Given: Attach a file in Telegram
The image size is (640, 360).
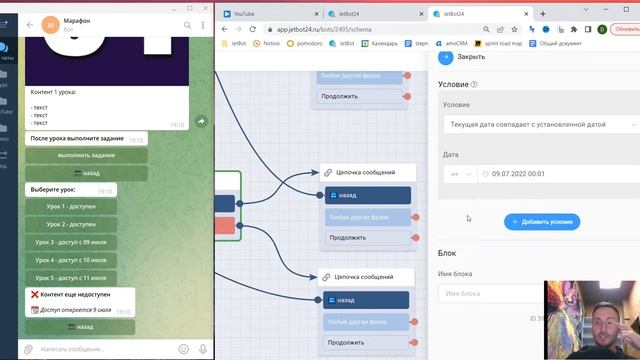Looking at the screenshot, I should point(28,349).
